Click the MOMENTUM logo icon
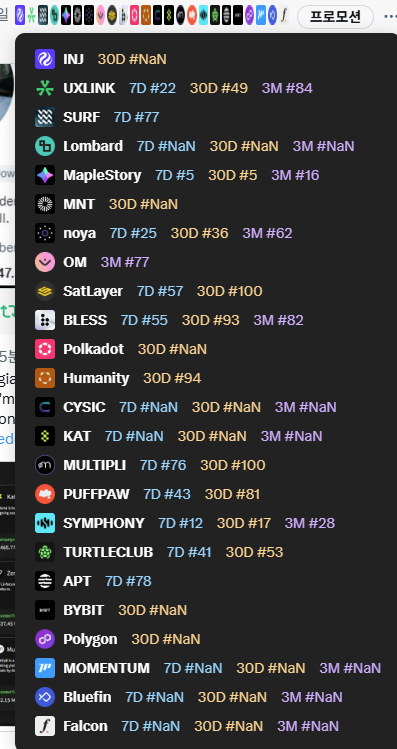 coord(45,668)
